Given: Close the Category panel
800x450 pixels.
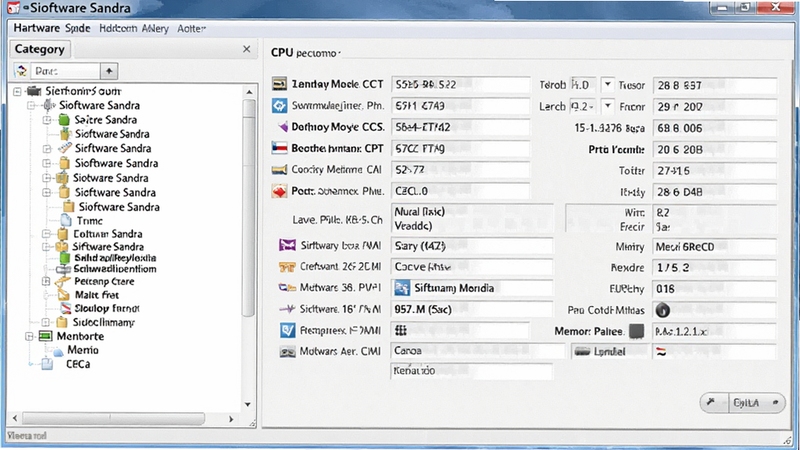Looking at the screenshot, I should [x=246, y=49].
